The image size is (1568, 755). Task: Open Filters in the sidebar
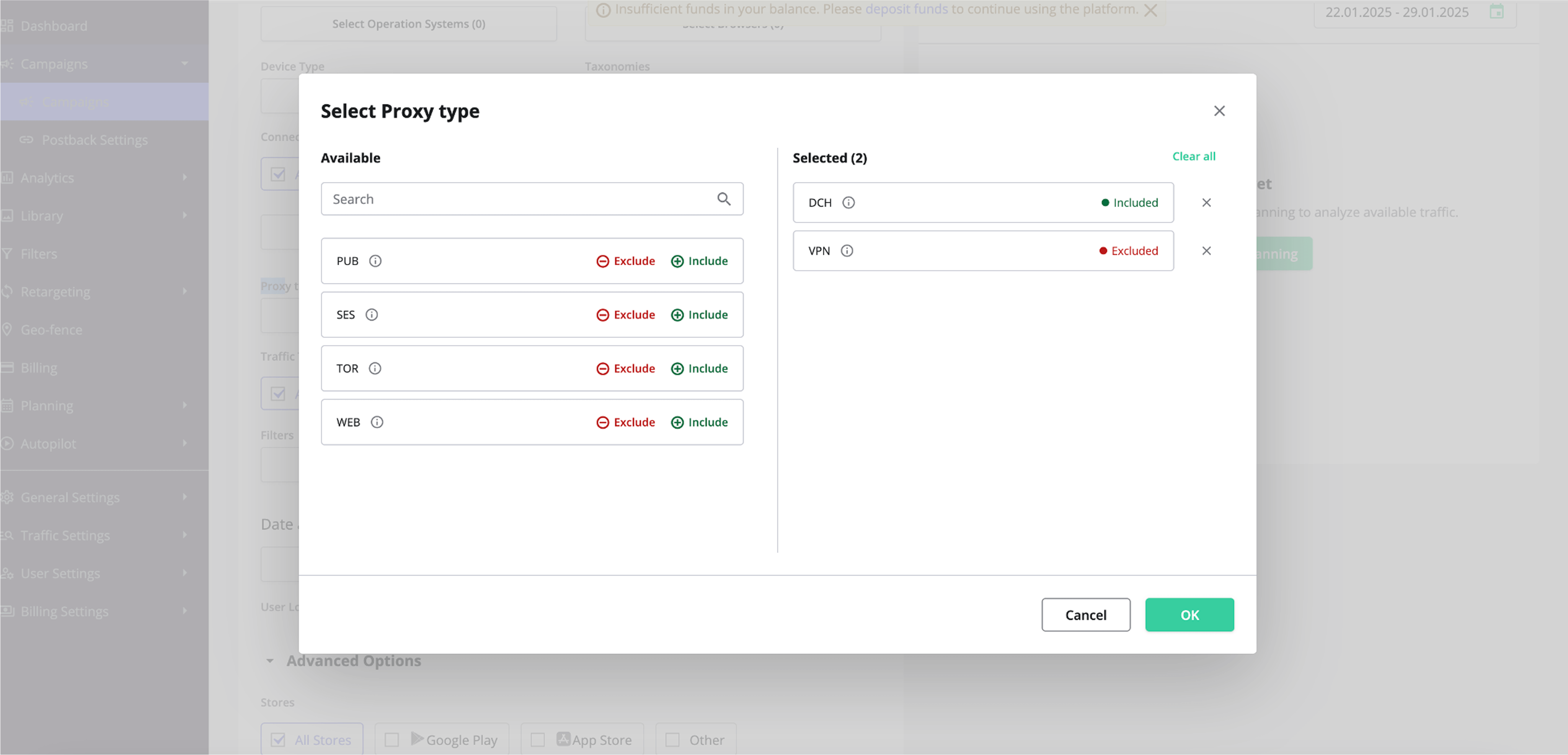click(104, 254)
